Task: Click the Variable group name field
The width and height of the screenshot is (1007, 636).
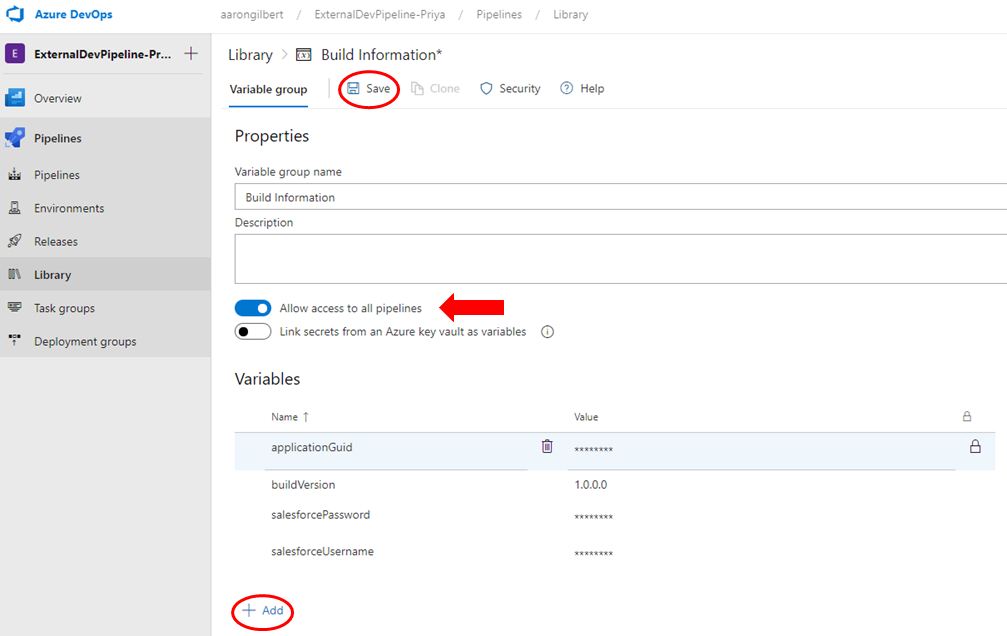Action: coord(620,197)
